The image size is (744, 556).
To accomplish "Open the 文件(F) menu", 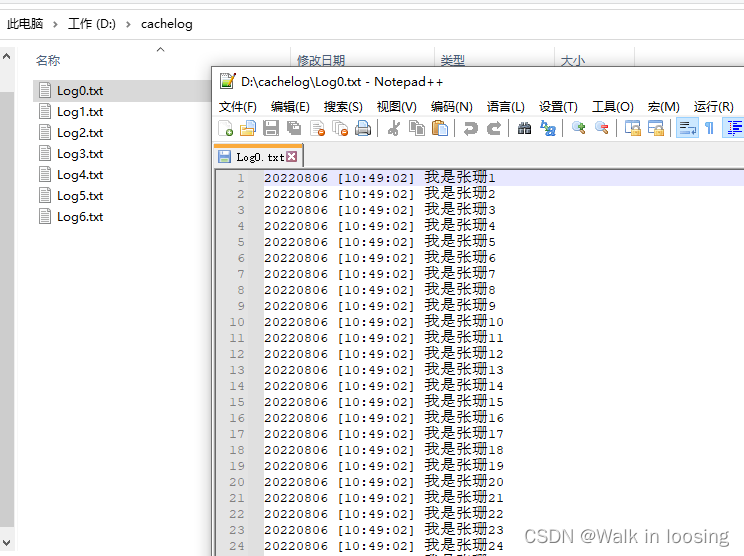I will point(238,106).
